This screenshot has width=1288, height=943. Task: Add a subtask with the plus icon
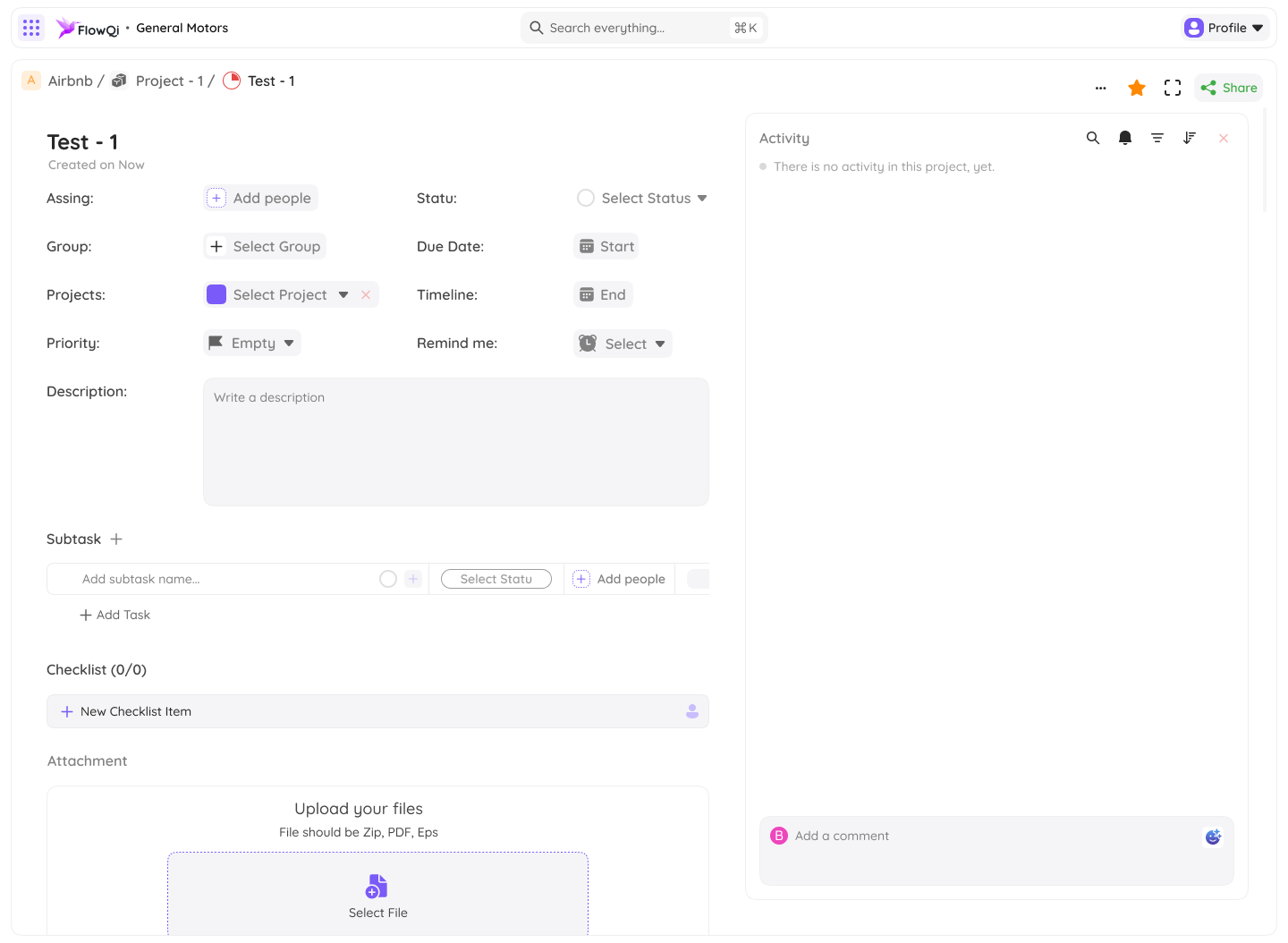tap(116, 539)
